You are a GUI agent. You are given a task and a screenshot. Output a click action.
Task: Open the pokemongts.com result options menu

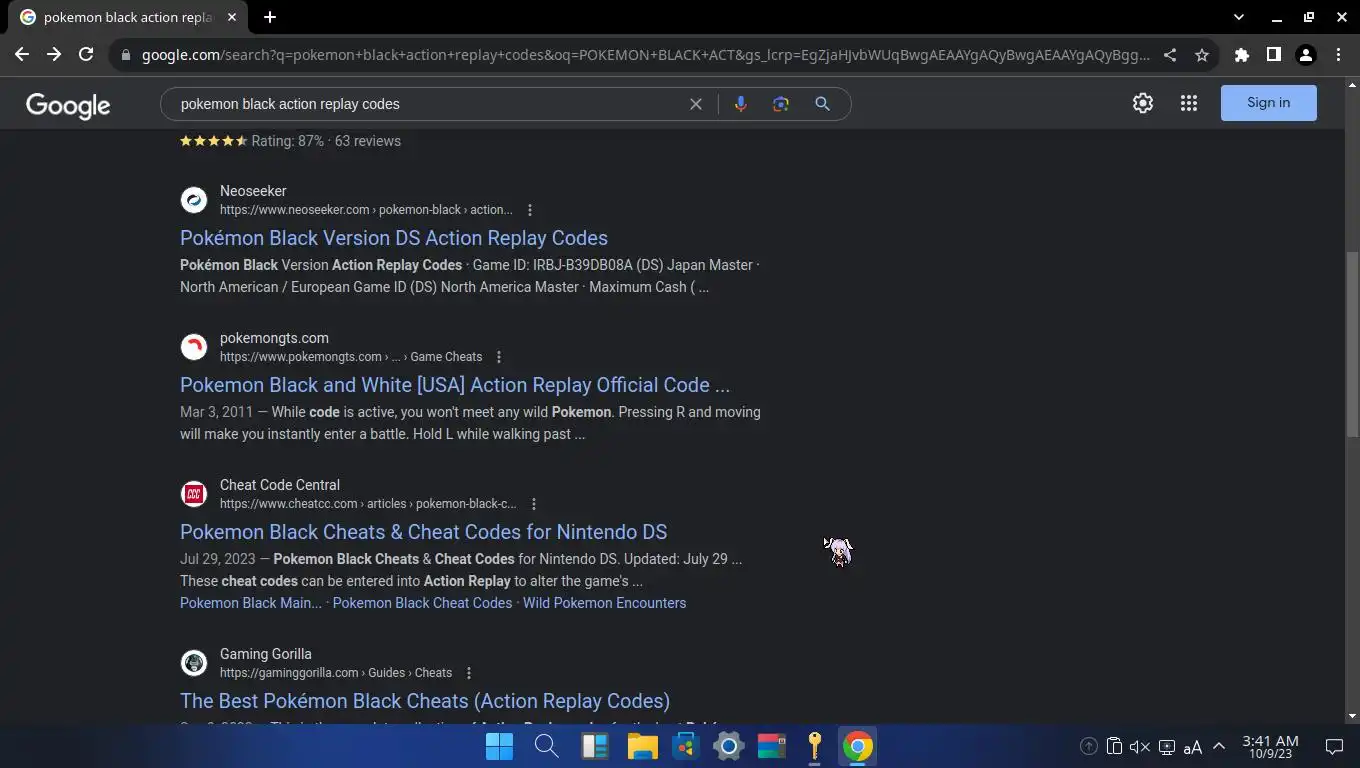tap(499, 357)
